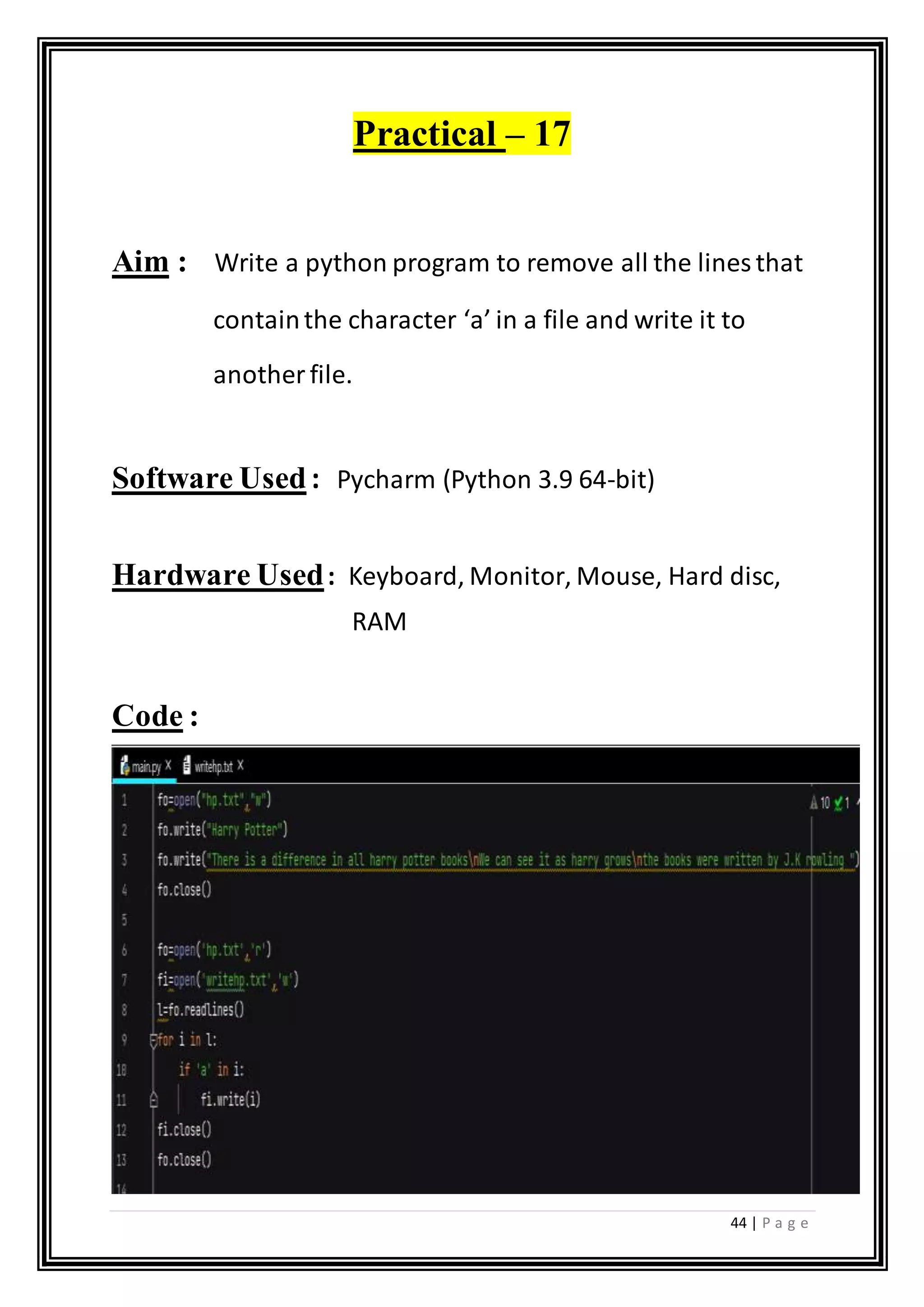Switch to the main.py editor tab
This screenshot has height=1307, width=924.
click(146, 767)
